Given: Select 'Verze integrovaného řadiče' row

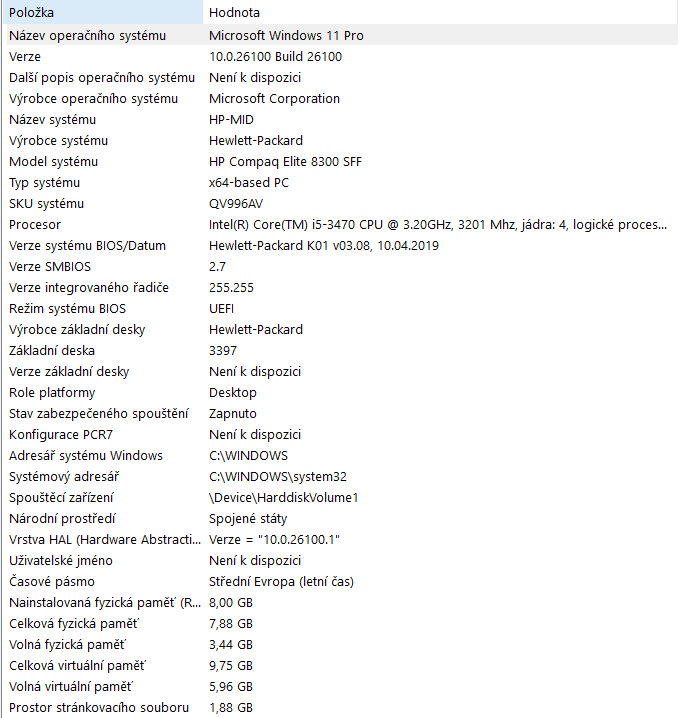Looking at the screenshot, I should [340, 288].
